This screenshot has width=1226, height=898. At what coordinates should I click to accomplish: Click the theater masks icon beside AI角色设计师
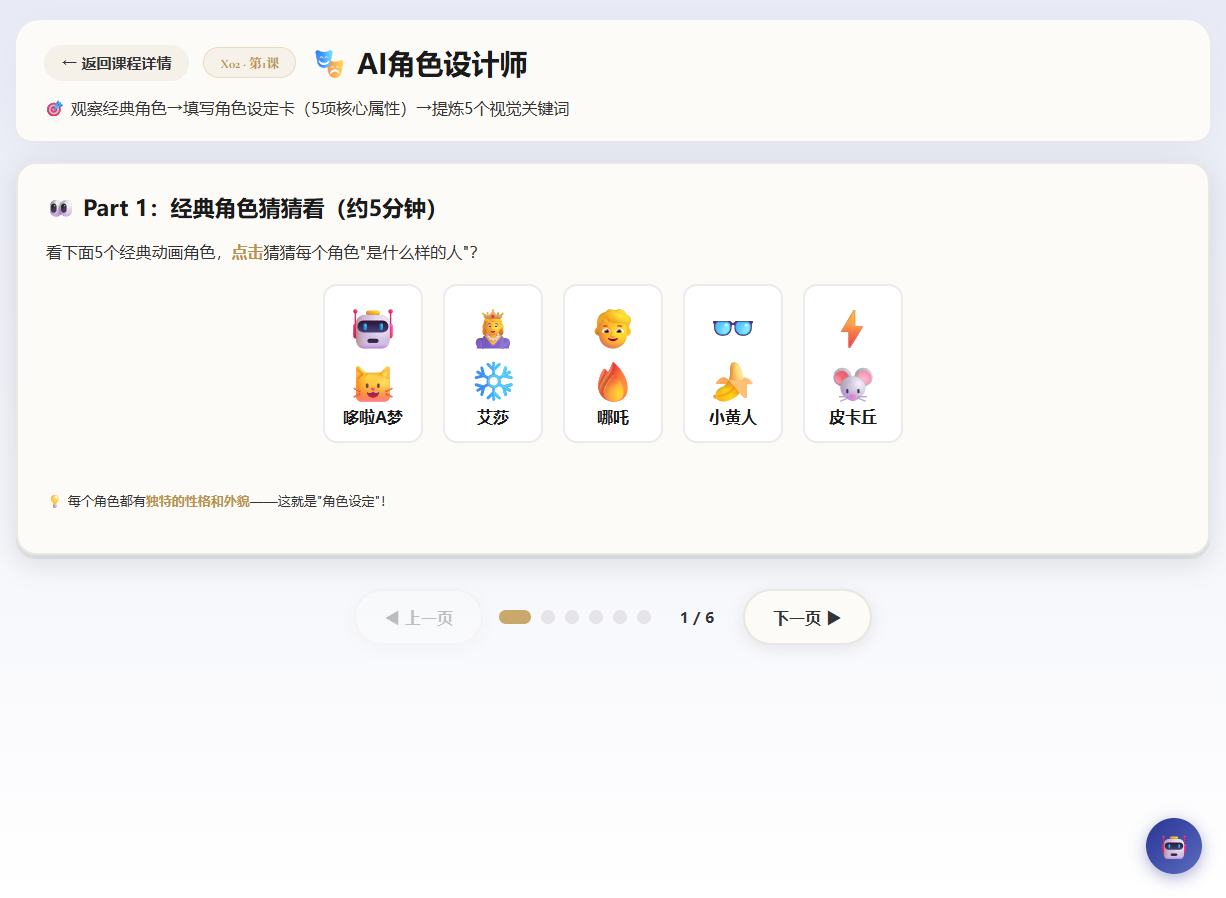[329, 64]
